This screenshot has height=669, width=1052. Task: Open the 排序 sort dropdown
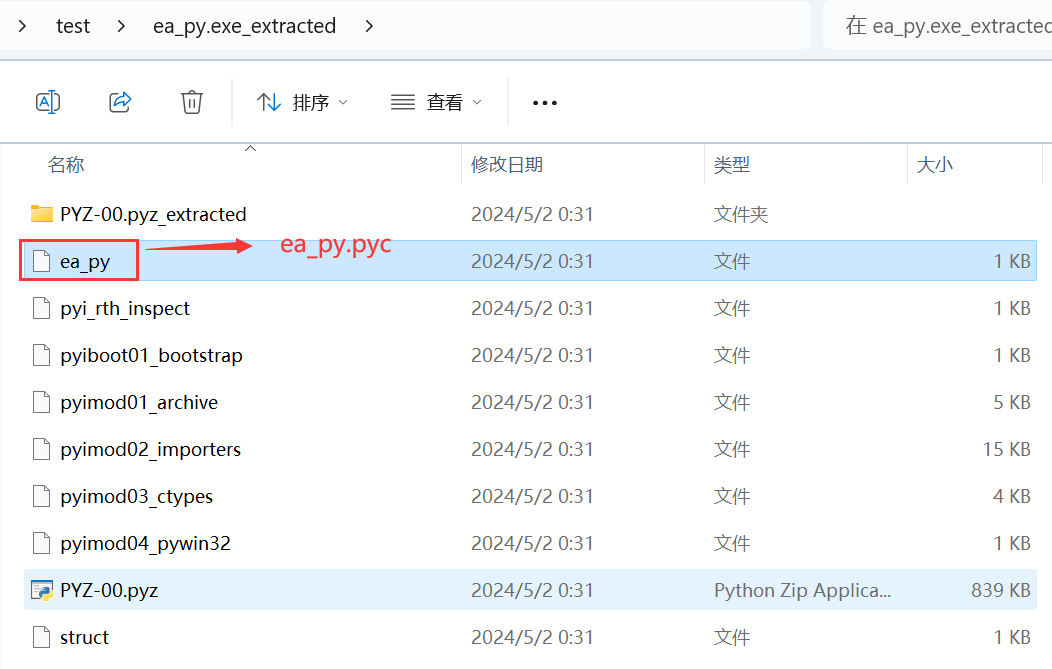302,103
